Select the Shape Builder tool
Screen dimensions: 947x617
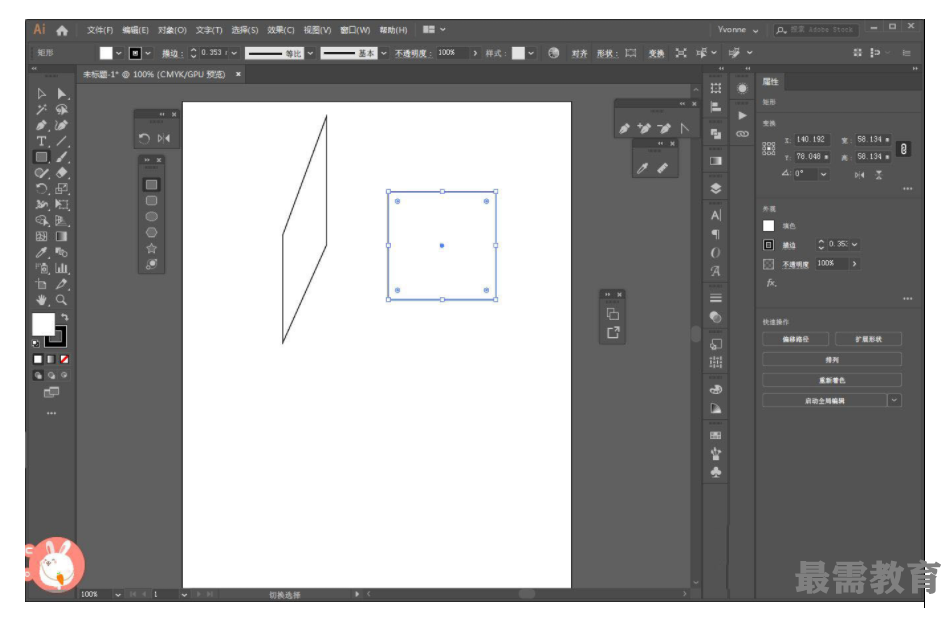pyautogui.click(x=41, y=220)
